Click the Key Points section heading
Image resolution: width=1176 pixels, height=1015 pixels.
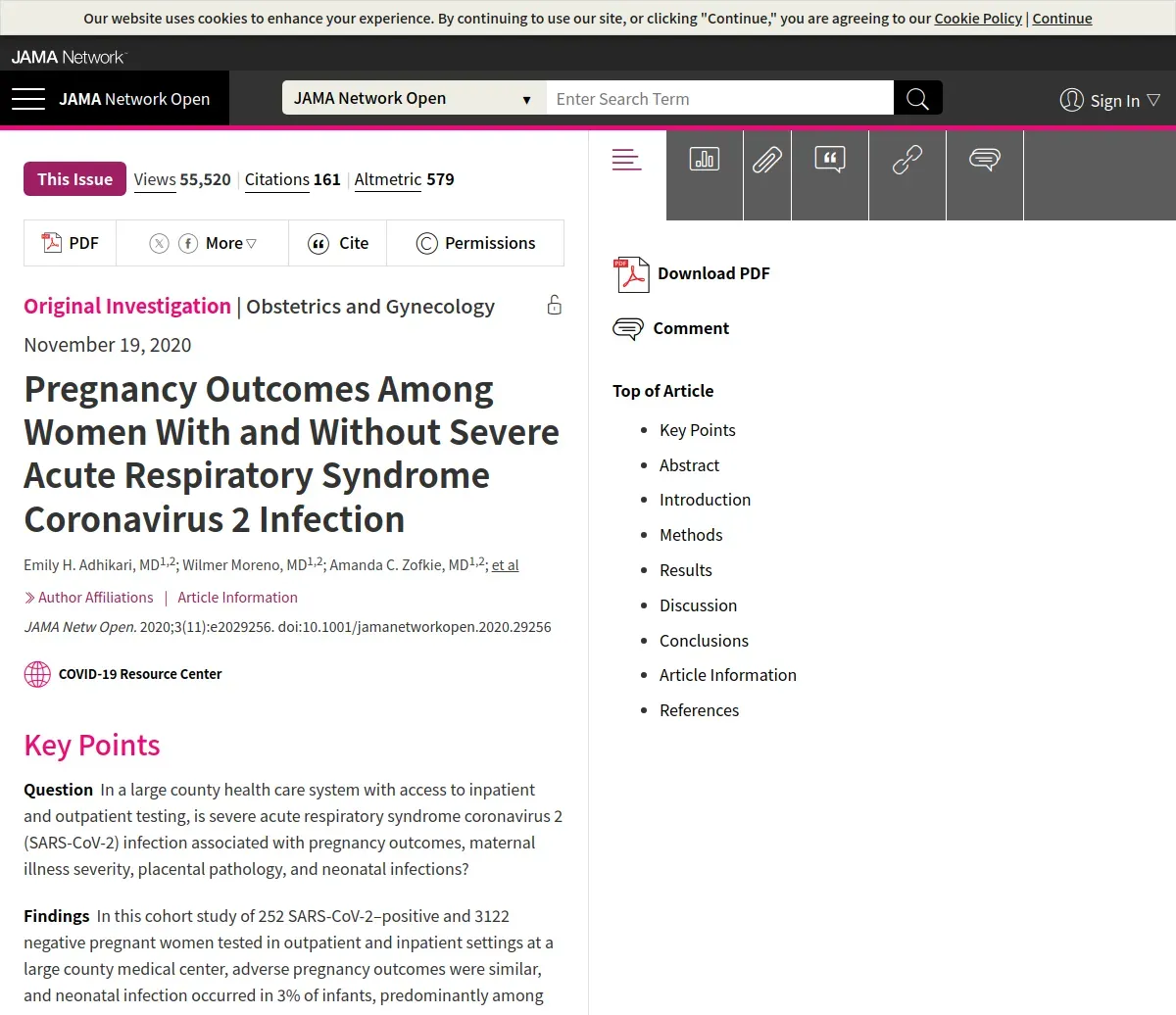(x=92, y=746)
